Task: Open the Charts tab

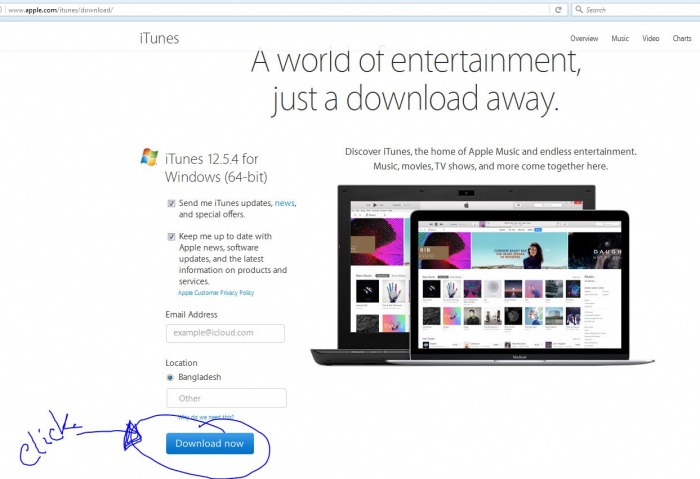Action: click(682, 38)
